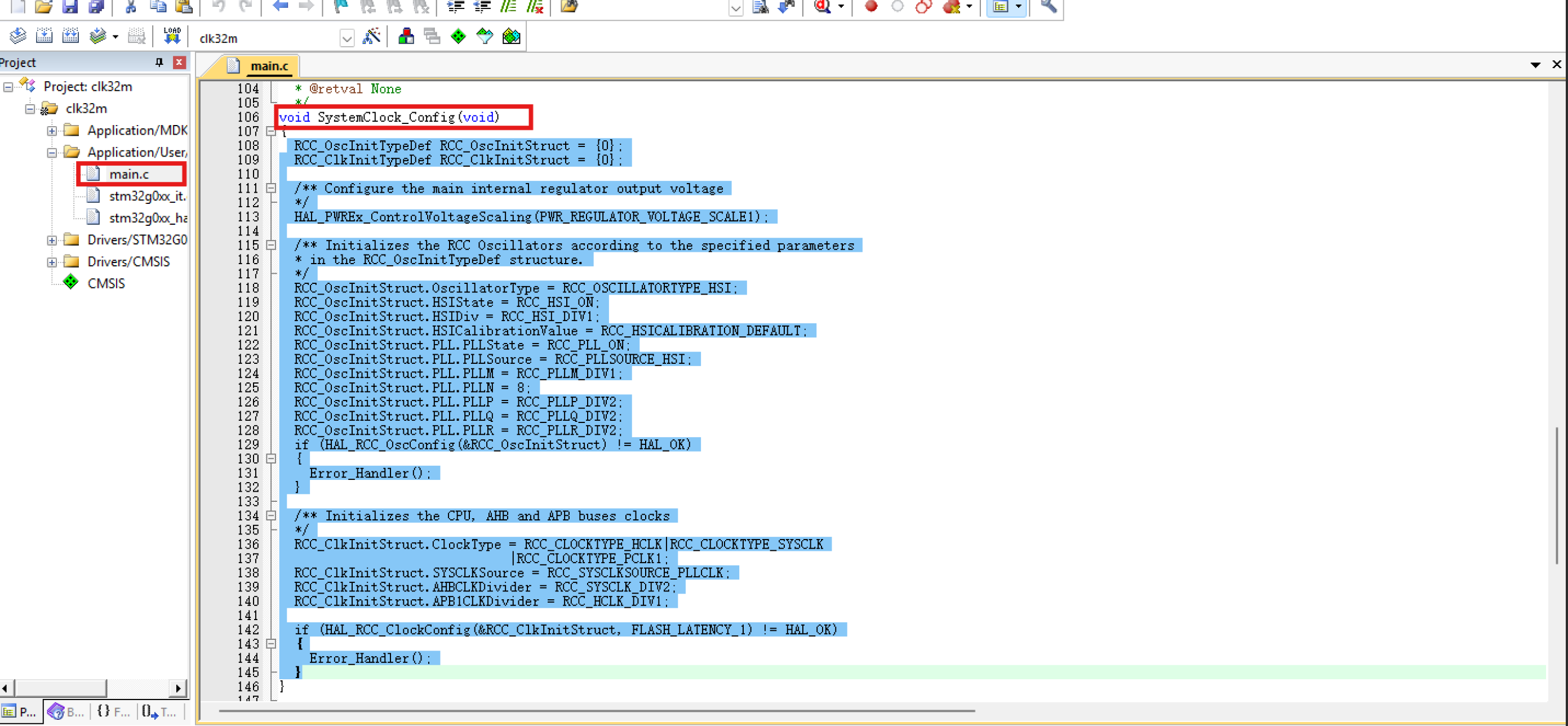Screen dimensions: 1568x726
Task: Collapse code fold at line 107
Action: 272,131
